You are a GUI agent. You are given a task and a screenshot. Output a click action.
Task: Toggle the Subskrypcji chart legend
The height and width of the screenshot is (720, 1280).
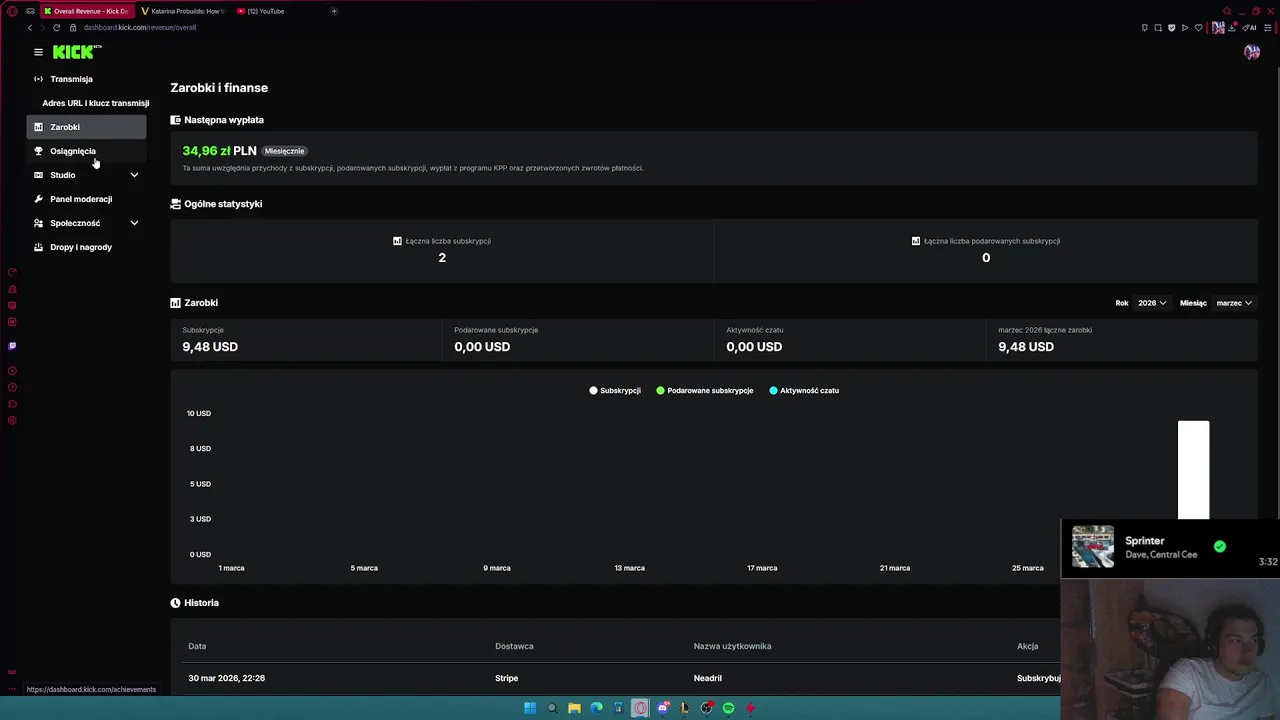click(615, 391)
